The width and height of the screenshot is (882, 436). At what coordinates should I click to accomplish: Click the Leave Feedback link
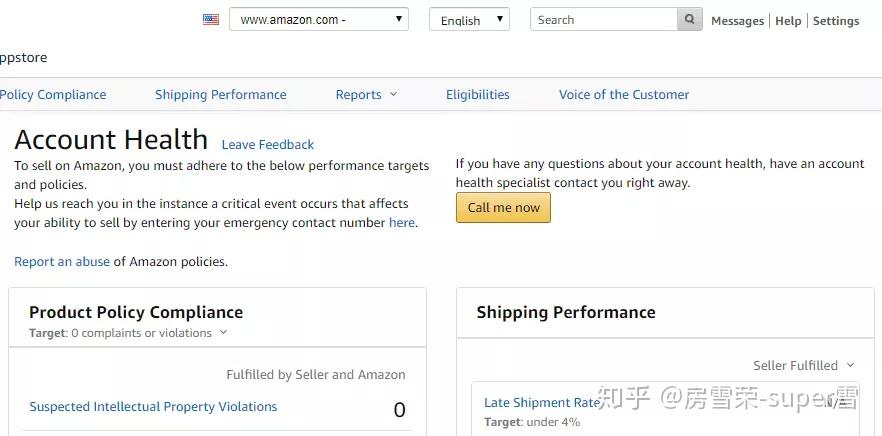(268, 145)
